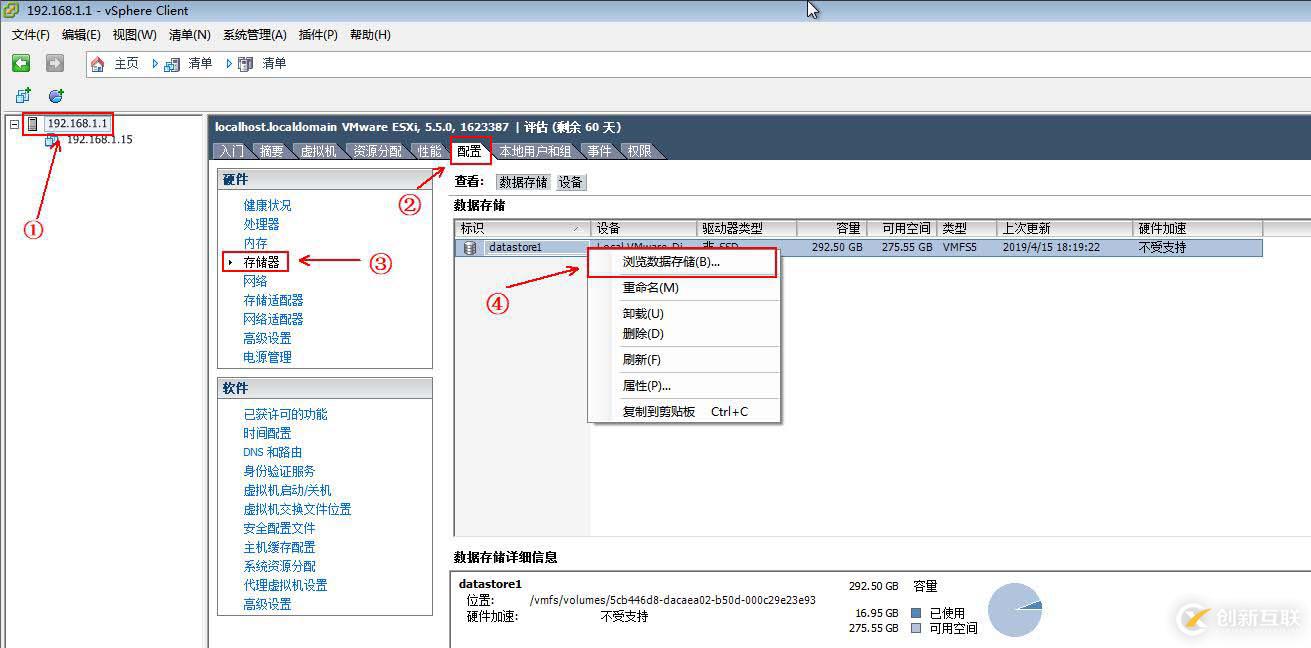Viewport: 1311px width, 648px height.
Task: Open the 帮助(H) menu
Action: [370, 35]
